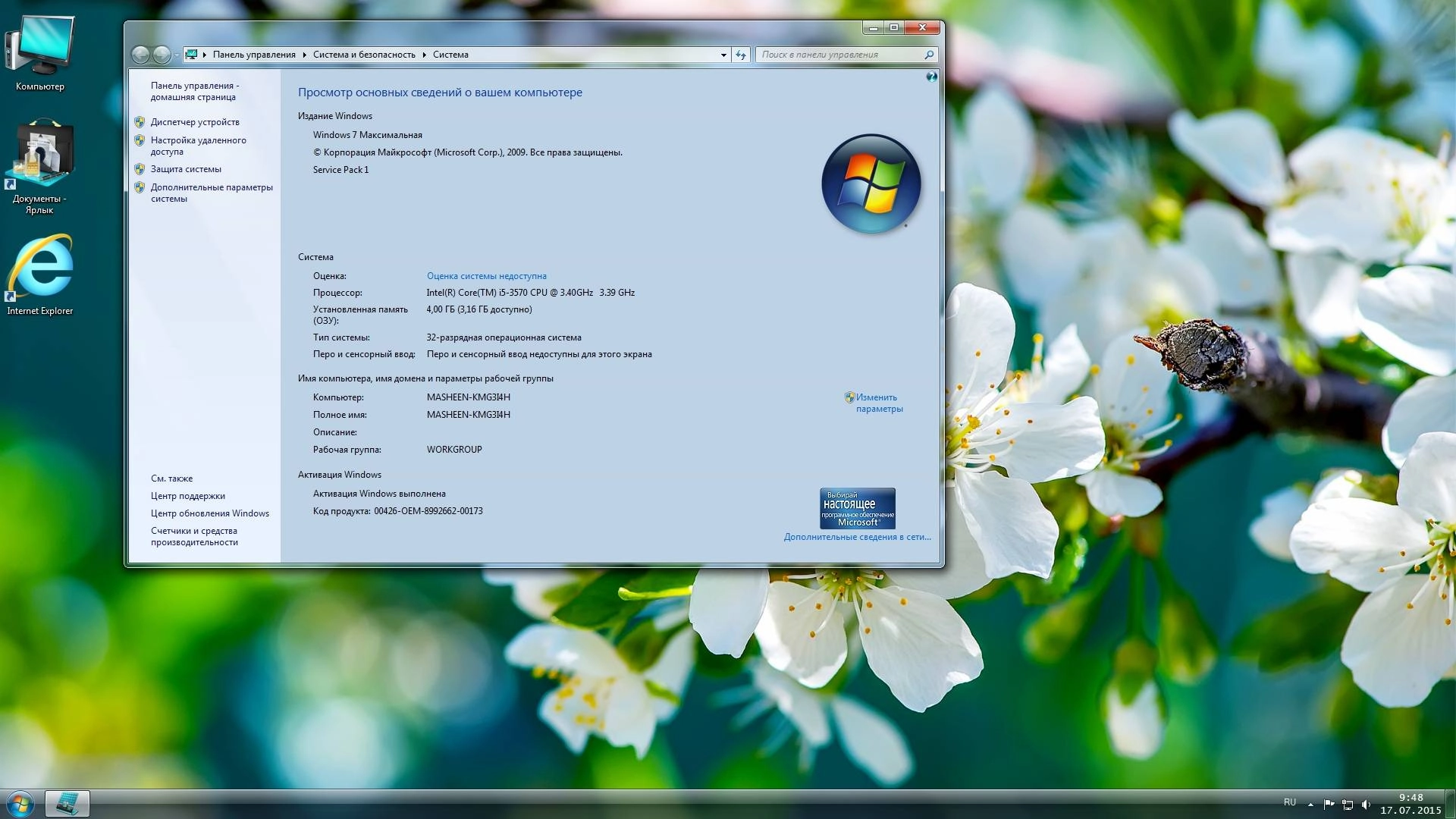
Task: Open Центр поддержки
Action: coord(187,496)
